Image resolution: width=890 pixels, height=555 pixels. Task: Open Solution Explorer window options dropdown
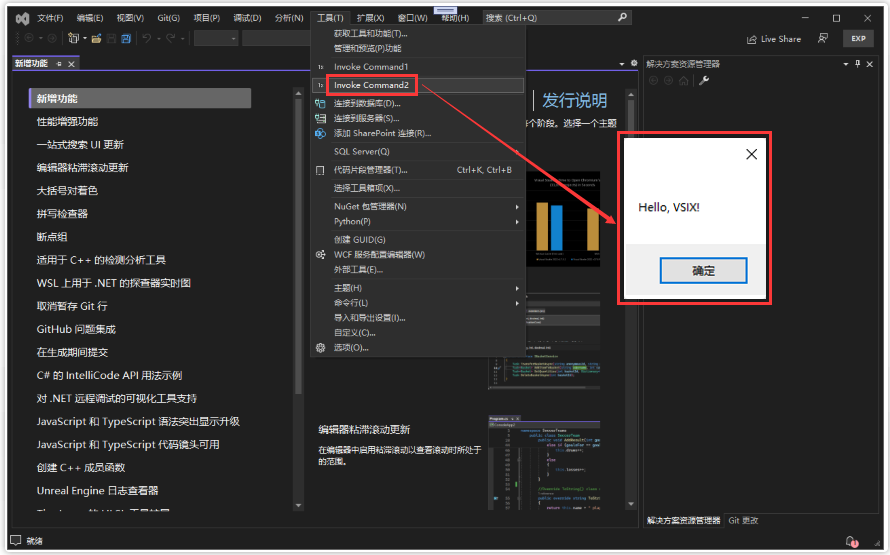point(846,64)
